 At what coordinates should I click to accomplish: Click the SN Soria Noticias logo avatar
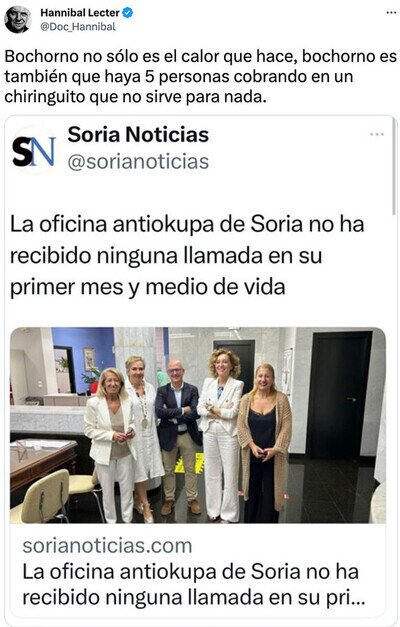point(33,151)
